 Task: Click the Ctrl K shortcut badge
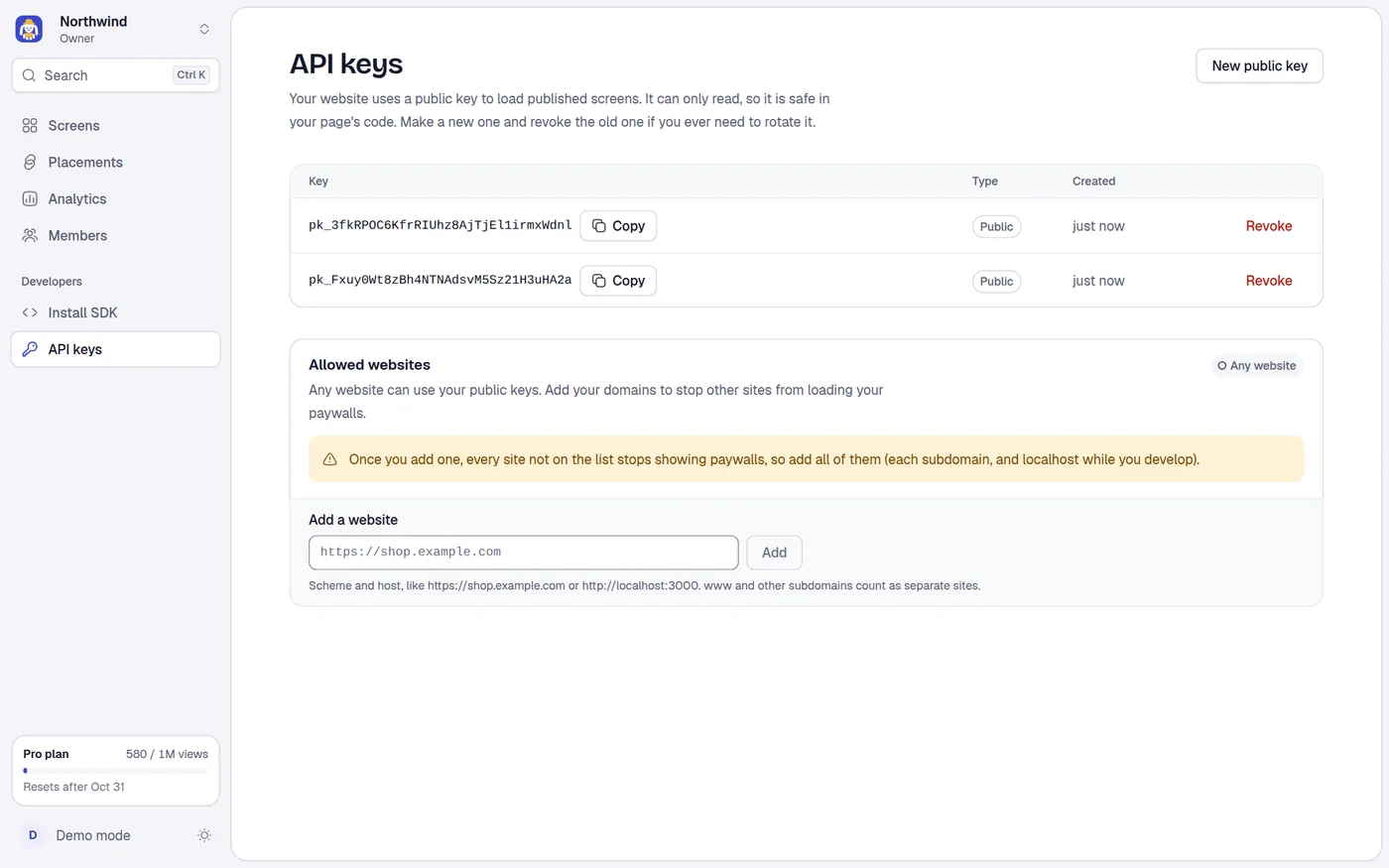(x=190, y=75)
